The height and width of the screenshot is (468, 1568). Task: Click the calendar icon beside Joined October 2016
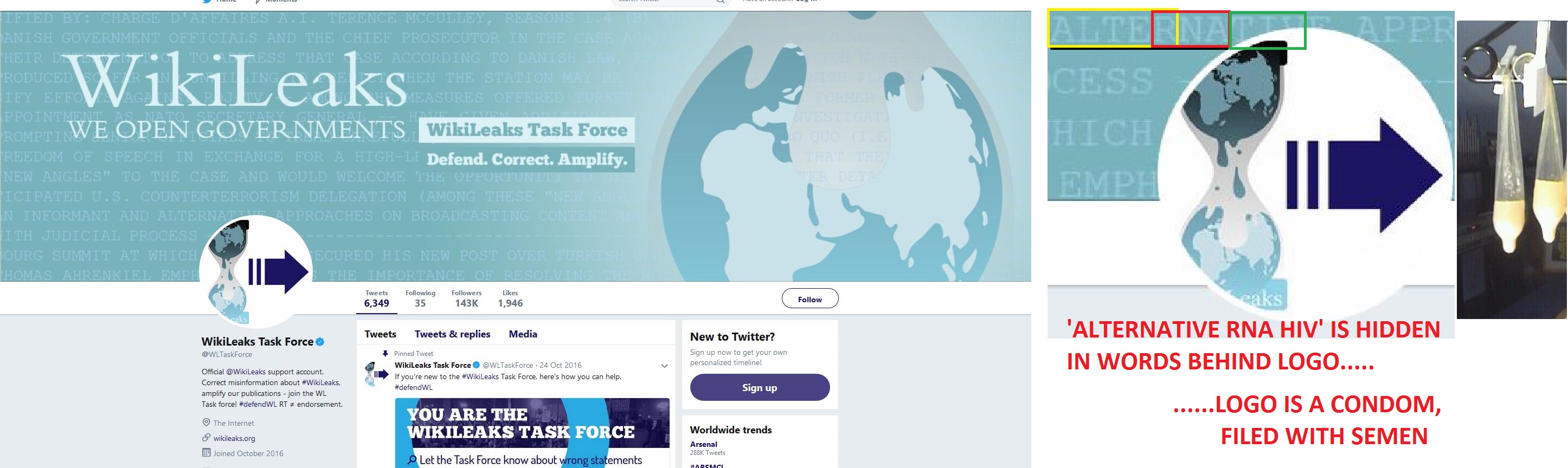207,453
